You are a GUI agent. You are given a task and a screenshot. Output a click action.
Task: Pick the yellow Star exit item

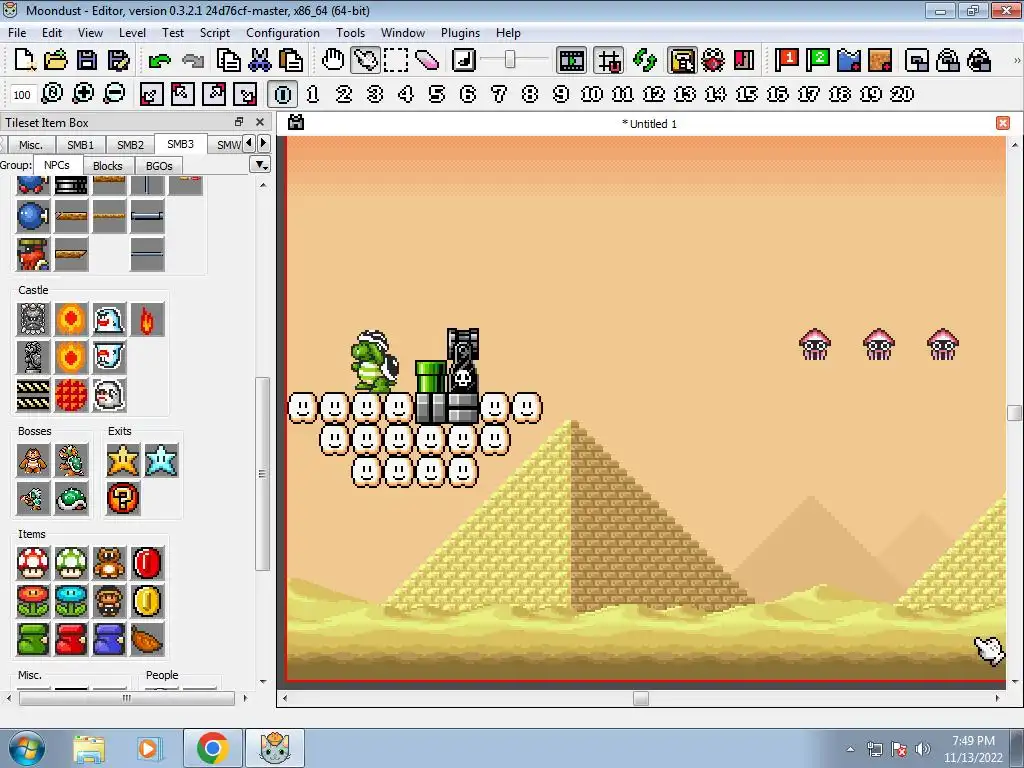coord(123,460)
